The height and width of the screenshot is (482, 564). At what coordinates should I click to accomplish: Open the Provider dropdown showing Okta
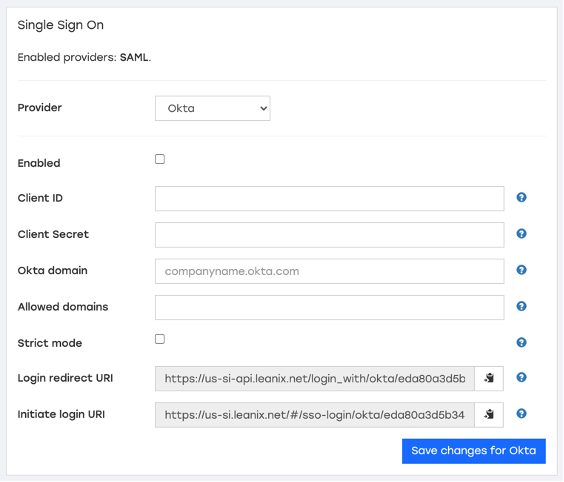click(x=213, y=108)
